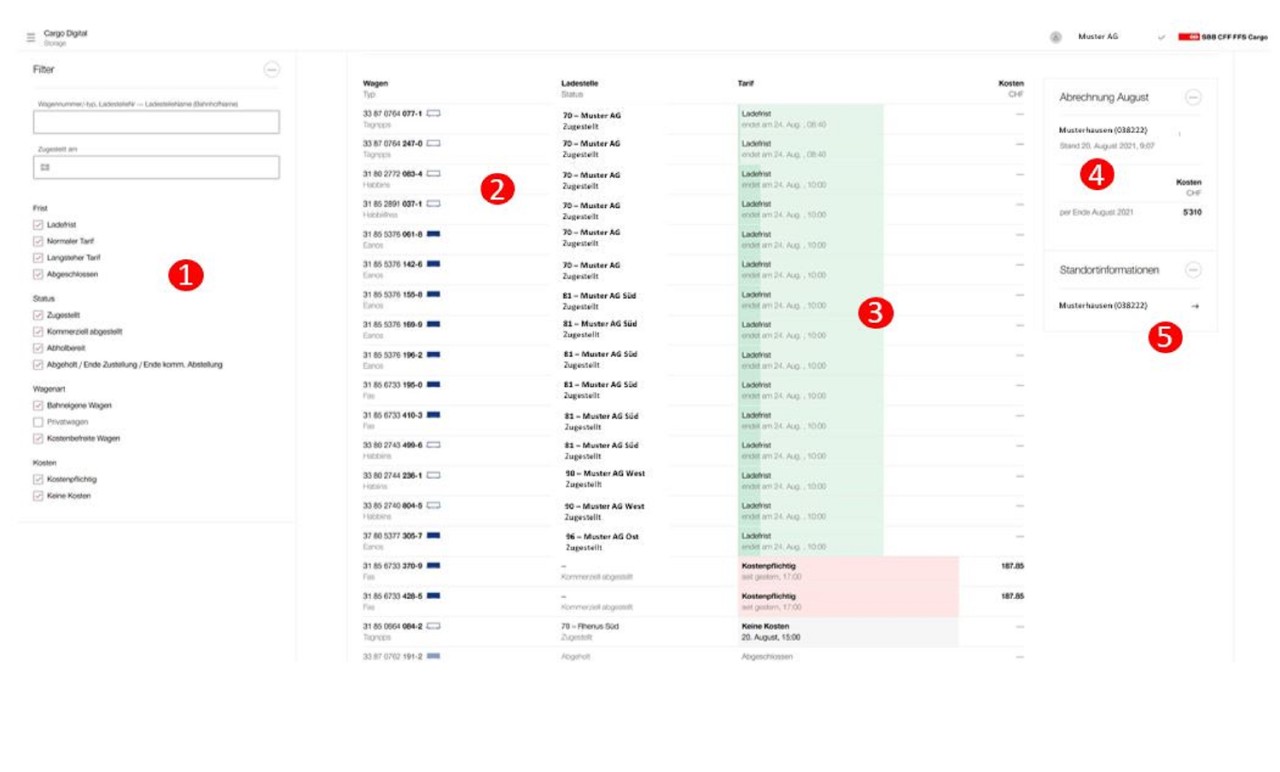
Task: Click the Ladestelle column header
Action: (580, 83)
